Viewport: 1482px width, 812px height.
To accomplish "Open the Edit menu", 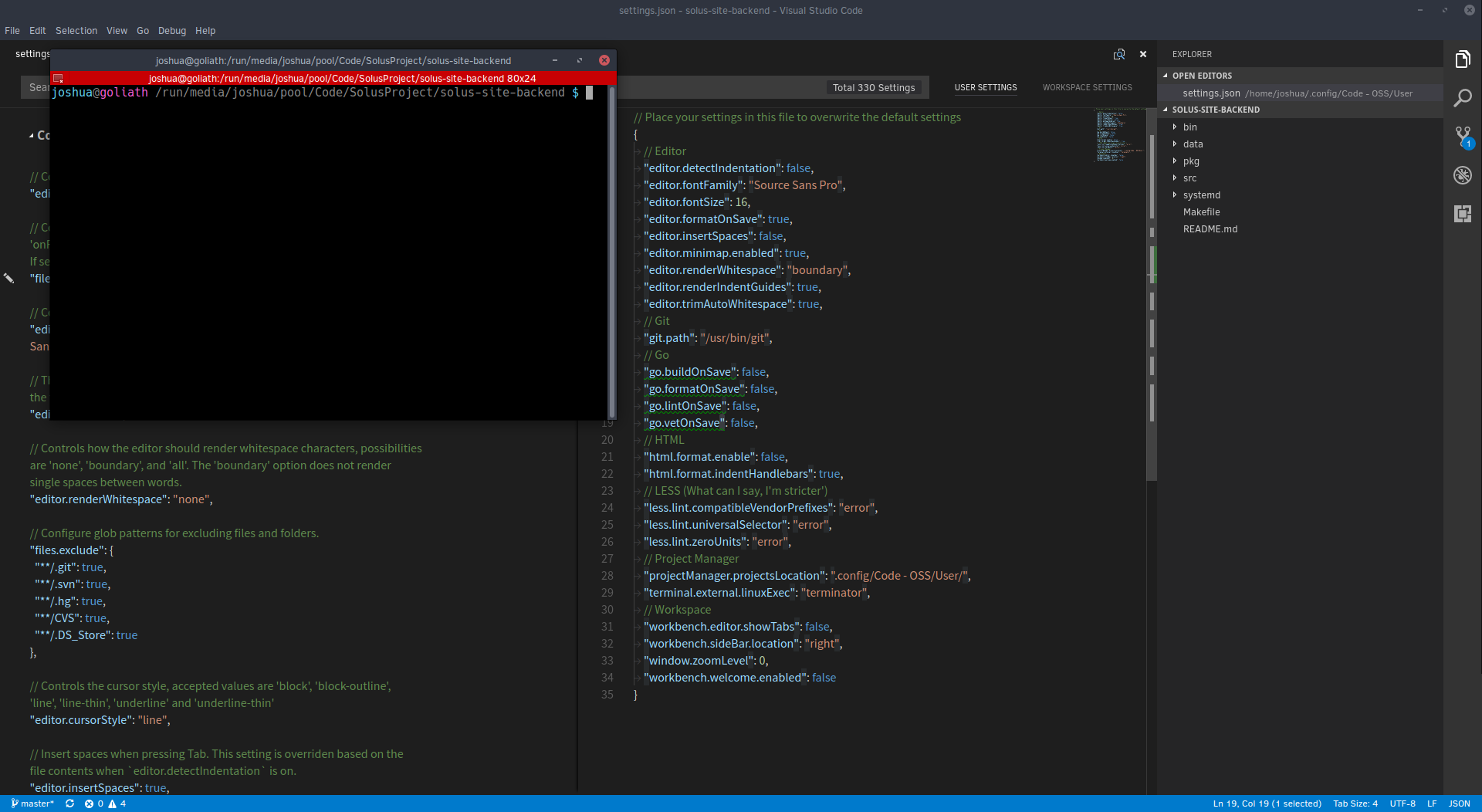I will click(x=38, y=31).
